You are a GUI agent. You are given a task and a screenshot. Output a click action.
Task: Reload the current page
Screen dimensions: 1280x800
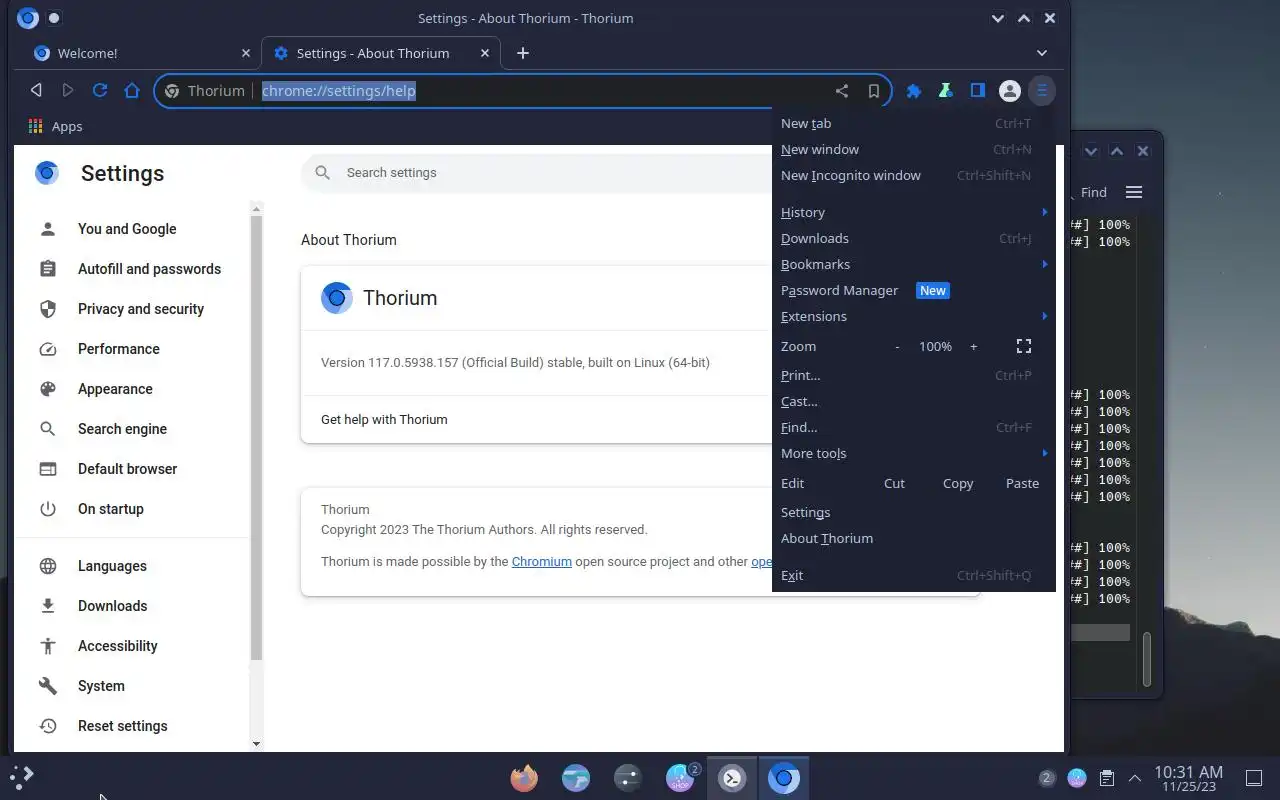tap(100, 91)
